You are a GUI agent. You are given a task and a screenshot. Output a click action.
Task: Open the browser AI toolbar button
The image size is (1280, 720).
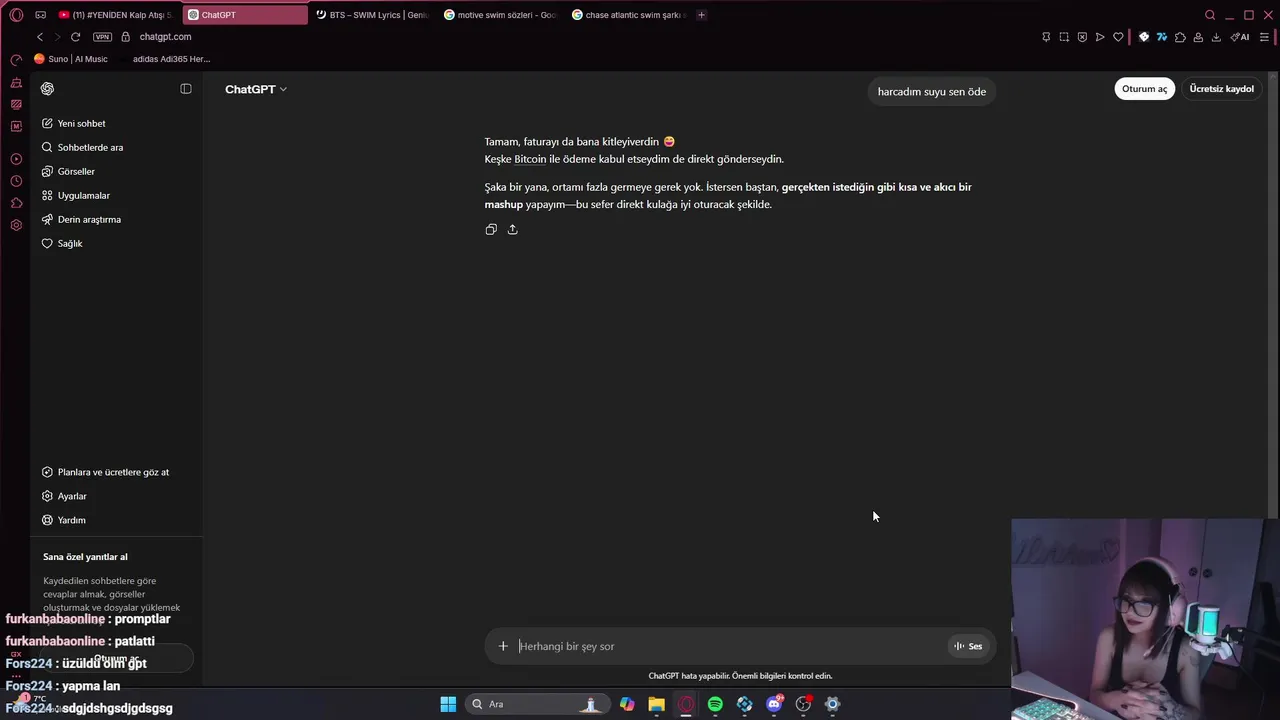click(x=1240, y=37)
